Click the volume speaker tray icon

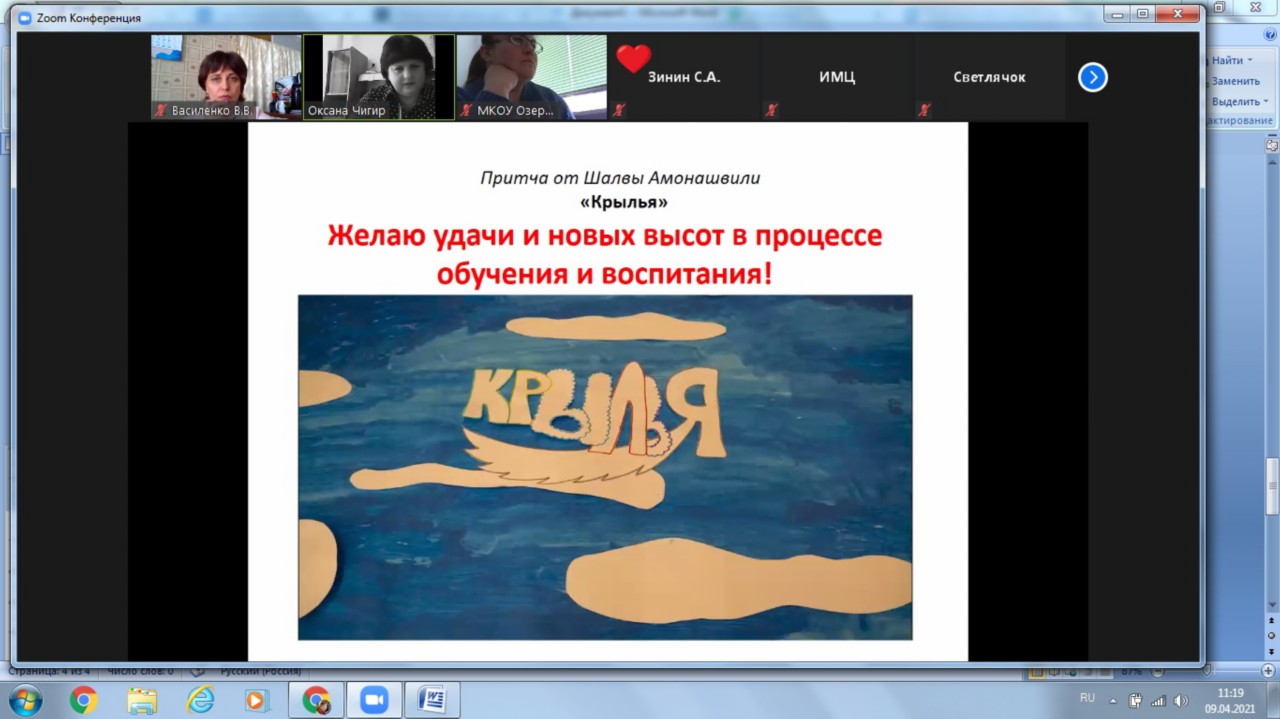tap(1180, 700)
